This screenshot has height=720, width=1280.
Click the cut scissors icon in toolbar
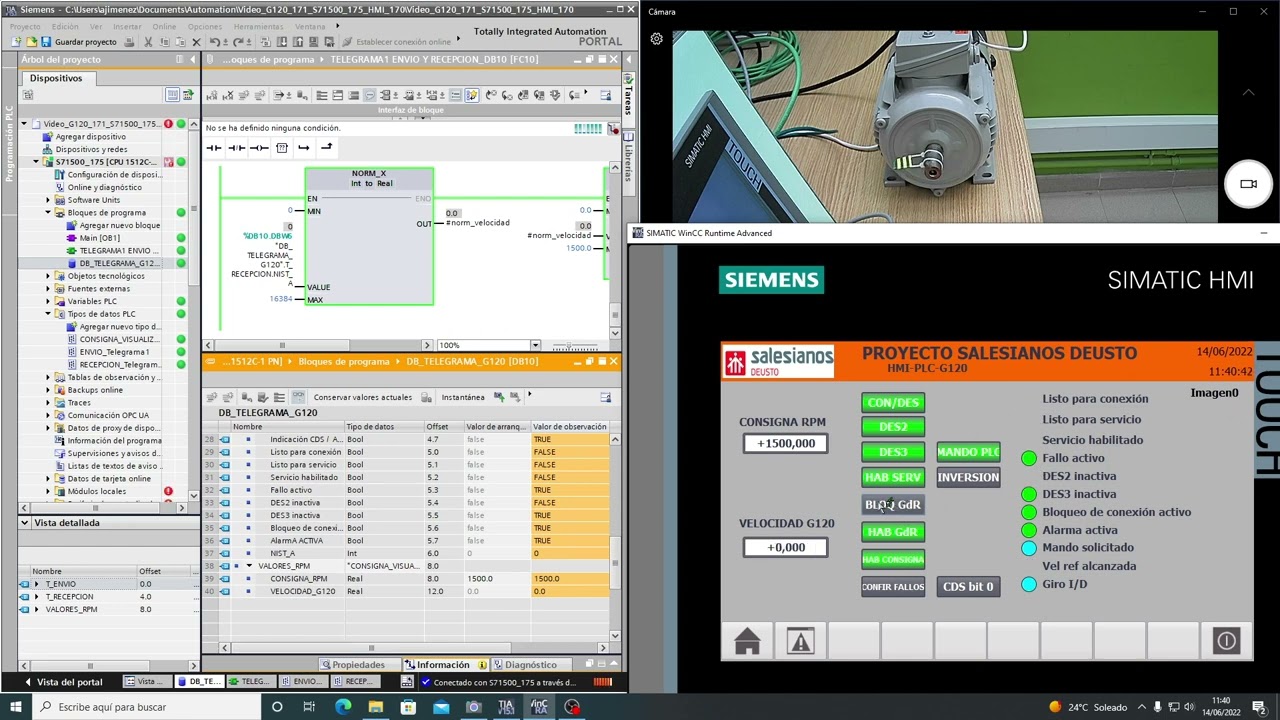coord(148,42)
